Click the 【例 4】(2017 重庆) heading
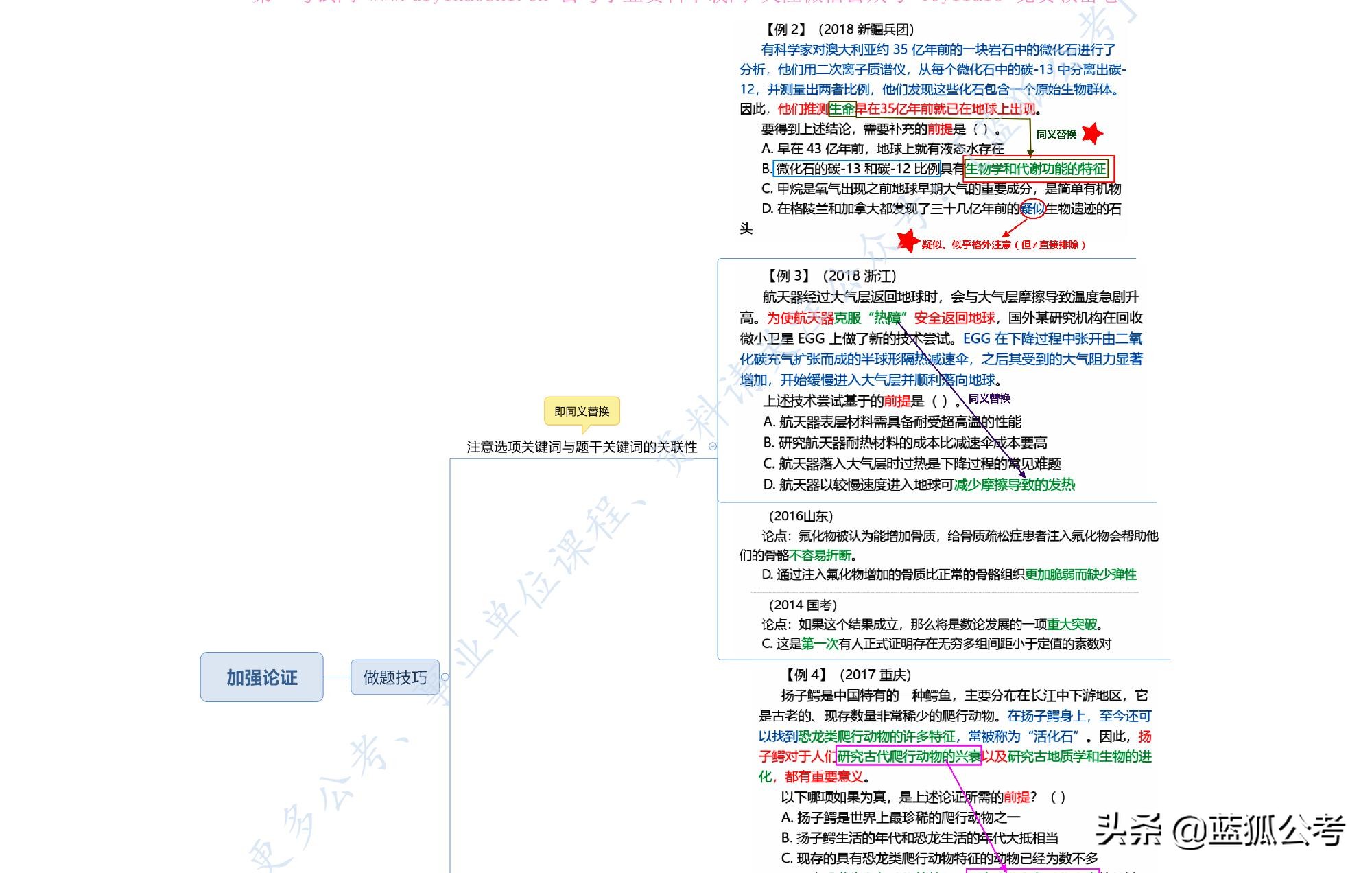1372x873 pixels. tap(849, 675)
